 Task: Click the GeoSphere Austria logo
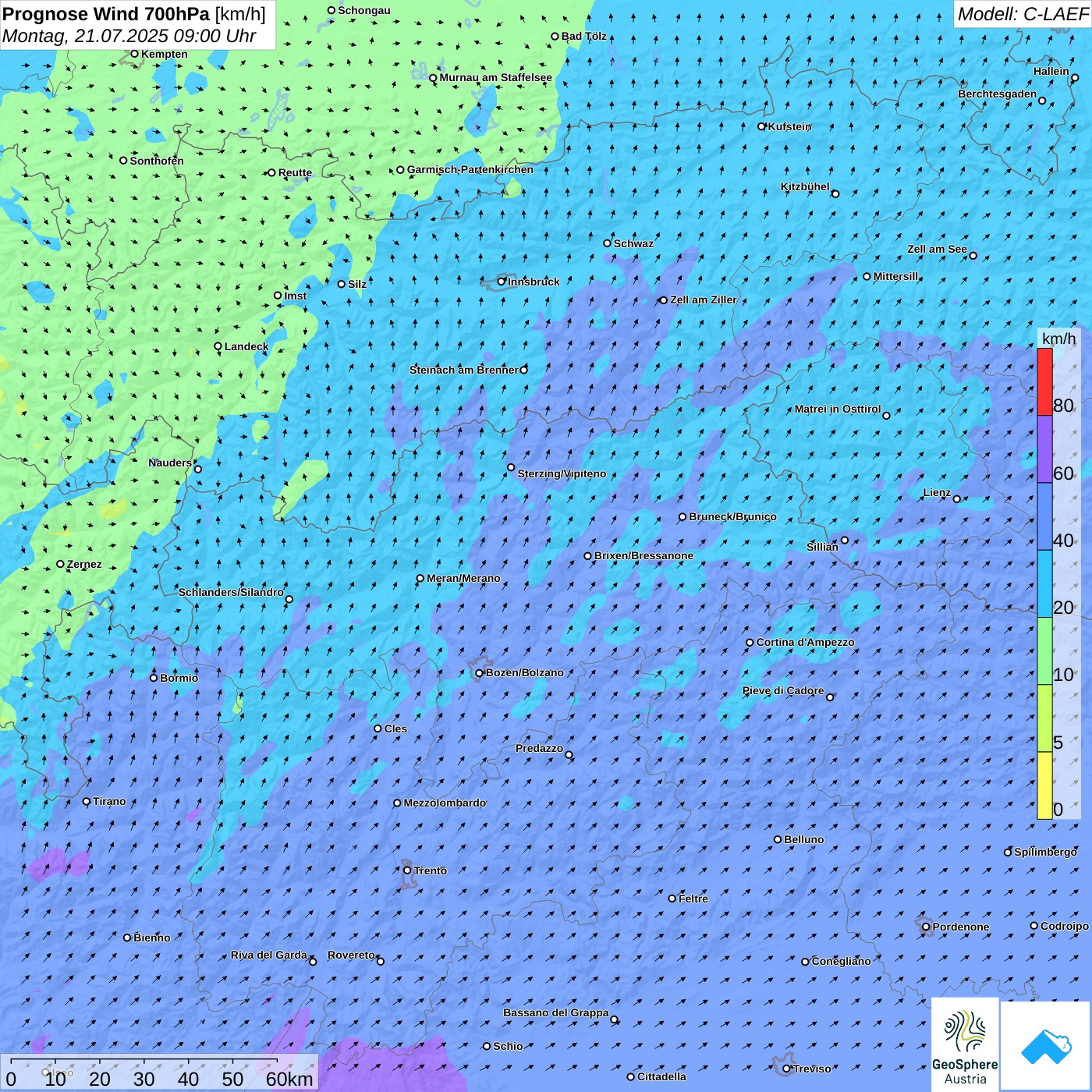click(x=965, y=1045)
